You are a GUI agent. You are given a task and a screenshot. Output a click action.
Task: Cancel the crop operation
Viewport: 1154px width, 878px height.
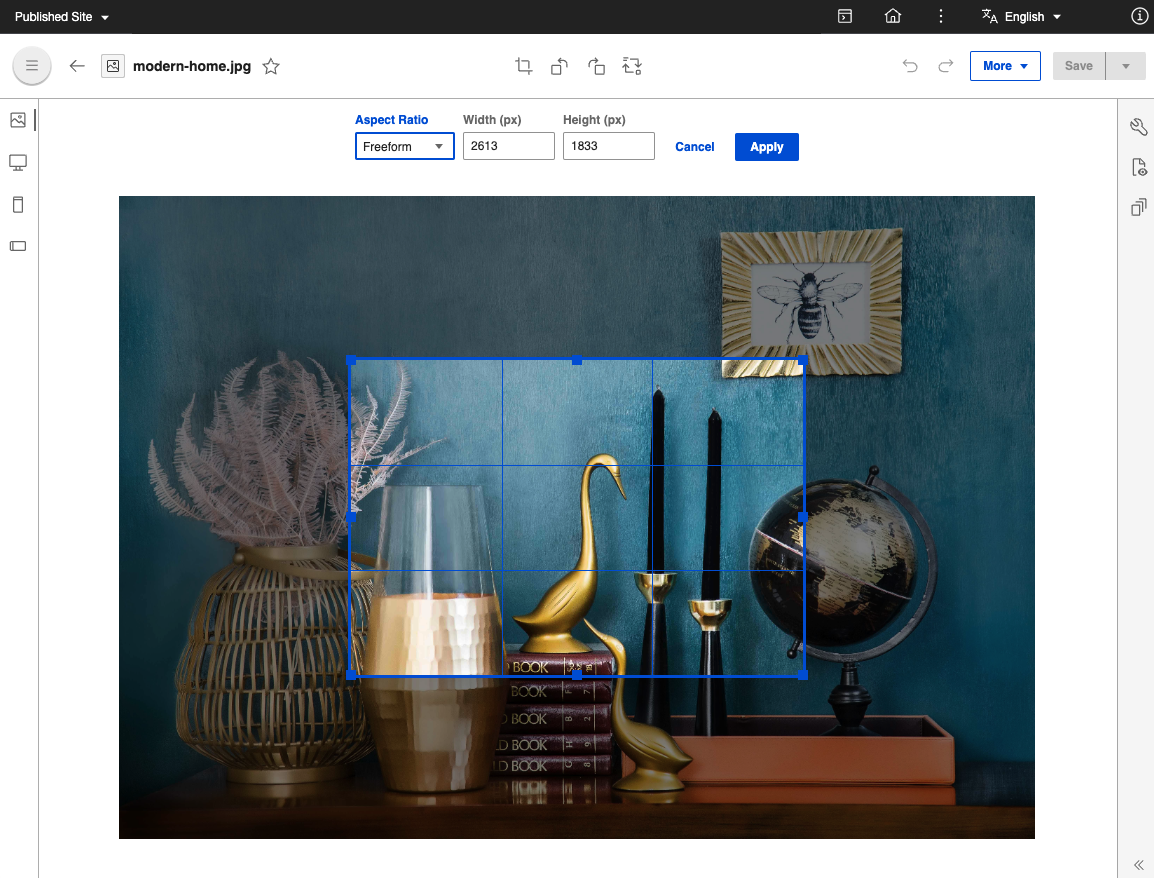694,146
